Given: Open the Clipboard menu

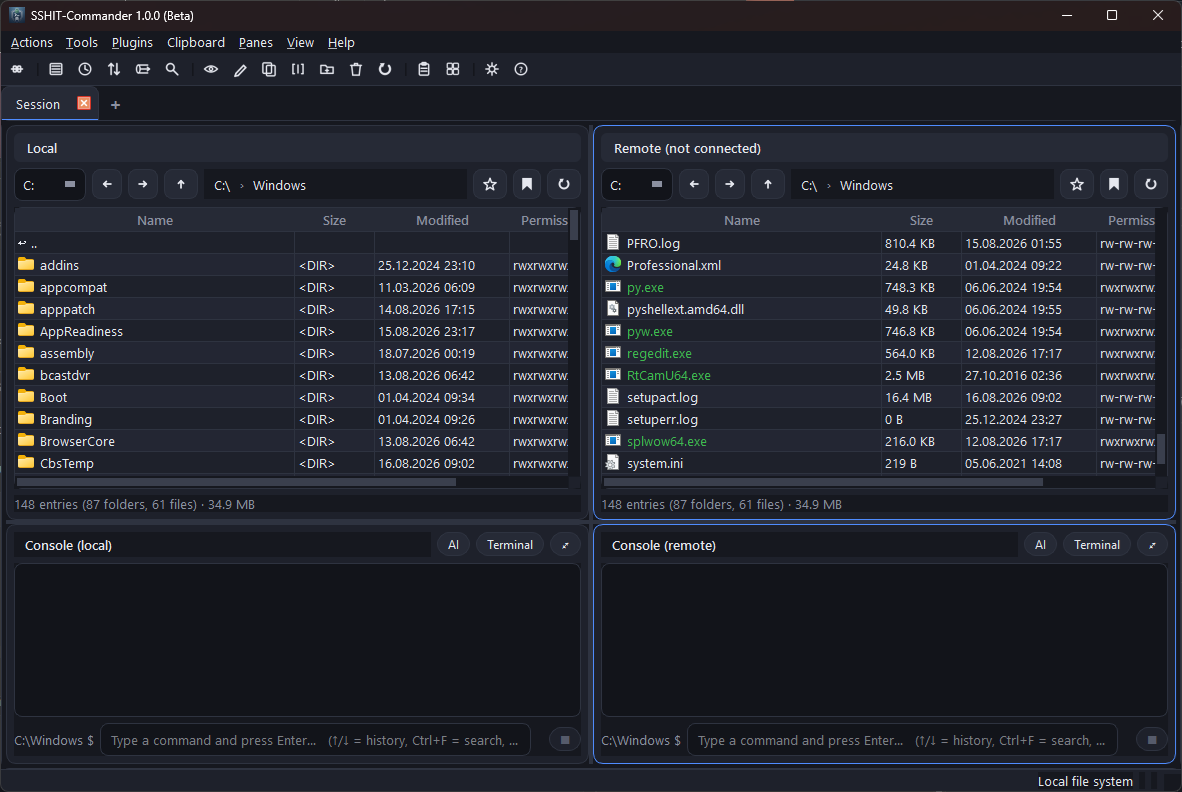Looking at the screenshot, I should click(x=196, y=43).
